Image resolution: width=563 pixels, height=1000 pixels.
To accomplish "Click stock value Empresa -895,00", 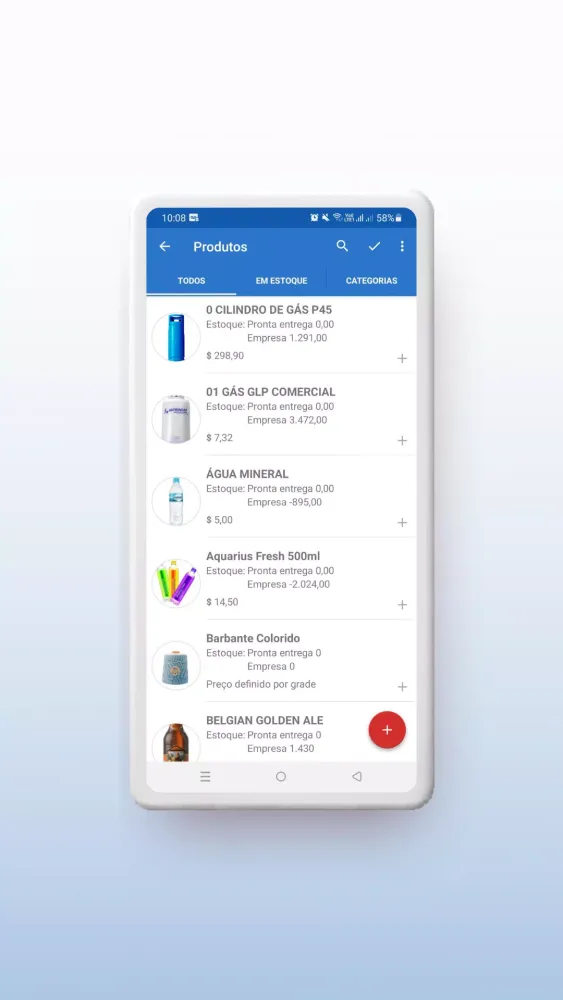I will [x=284, y=503].
